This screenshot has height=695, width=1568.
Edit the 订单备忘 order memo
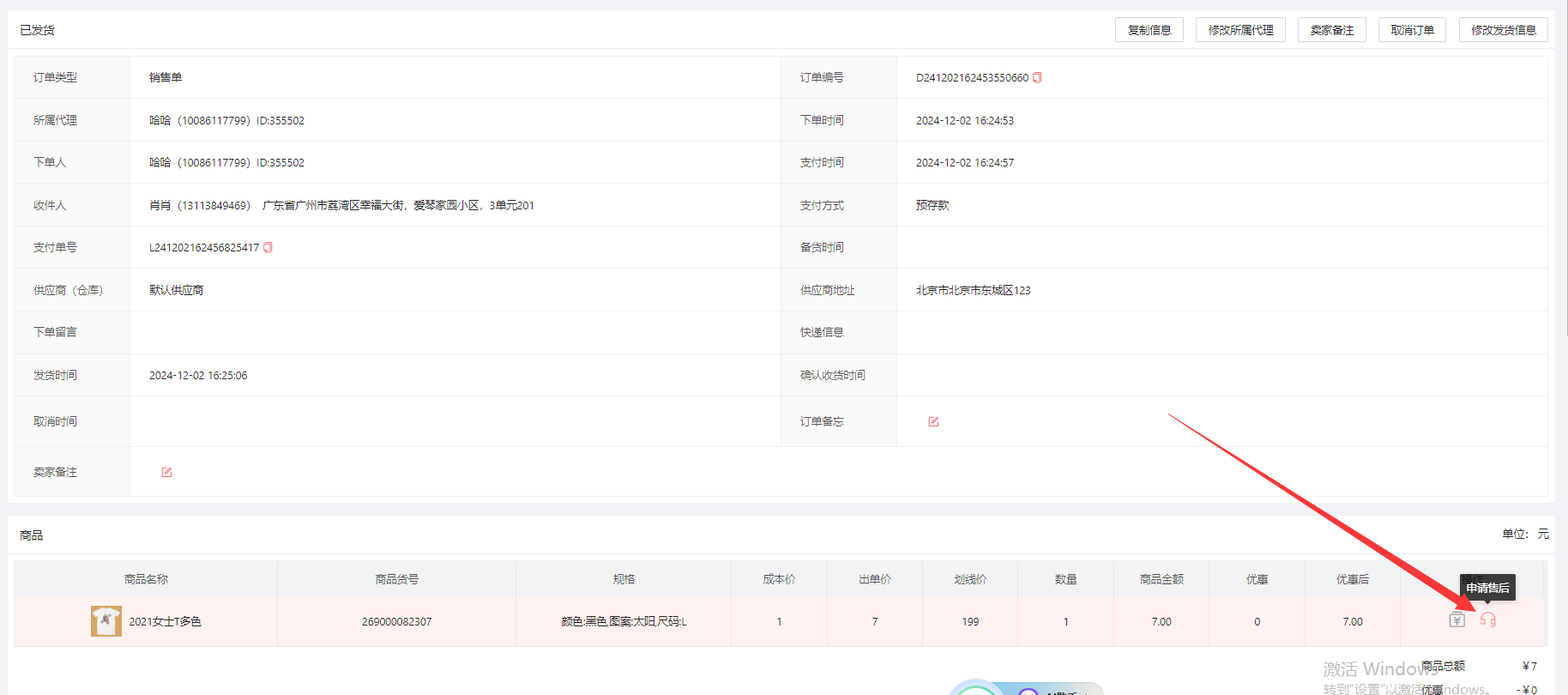(x=933, y=421)
